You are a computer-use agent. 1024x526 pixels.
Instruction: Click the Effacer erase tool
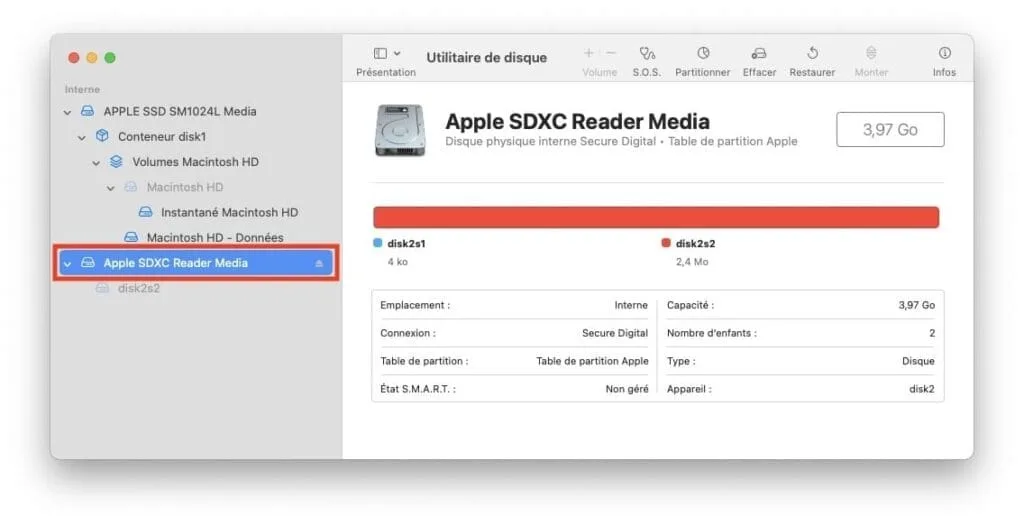click(x=759, y=61)
